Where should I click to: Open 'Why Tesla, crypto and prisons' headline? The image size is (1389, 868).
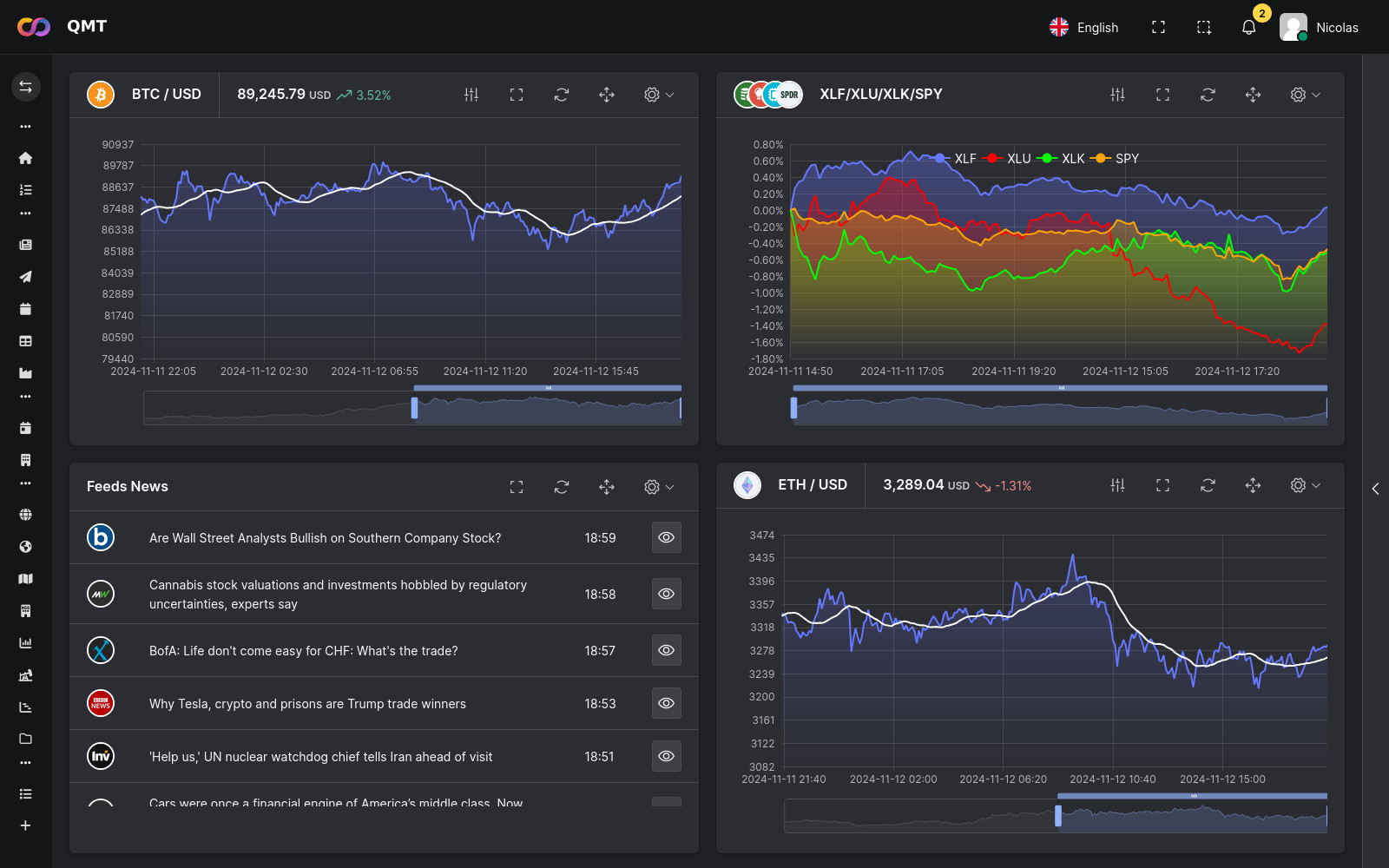tap(307, 704)
